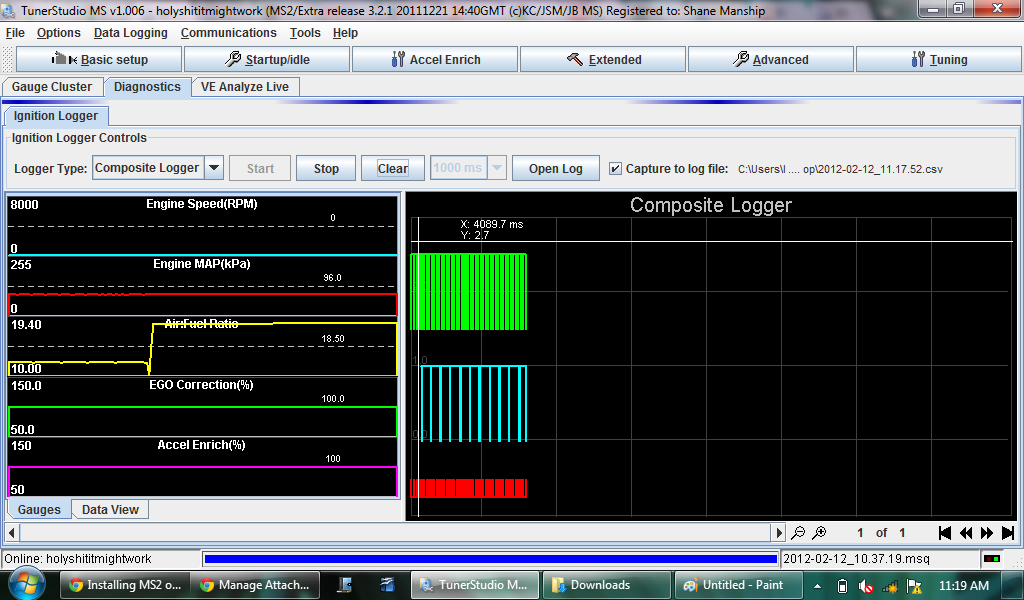Open the Advanced settings button
1024x600 pixels.
(x=771, y=59)
